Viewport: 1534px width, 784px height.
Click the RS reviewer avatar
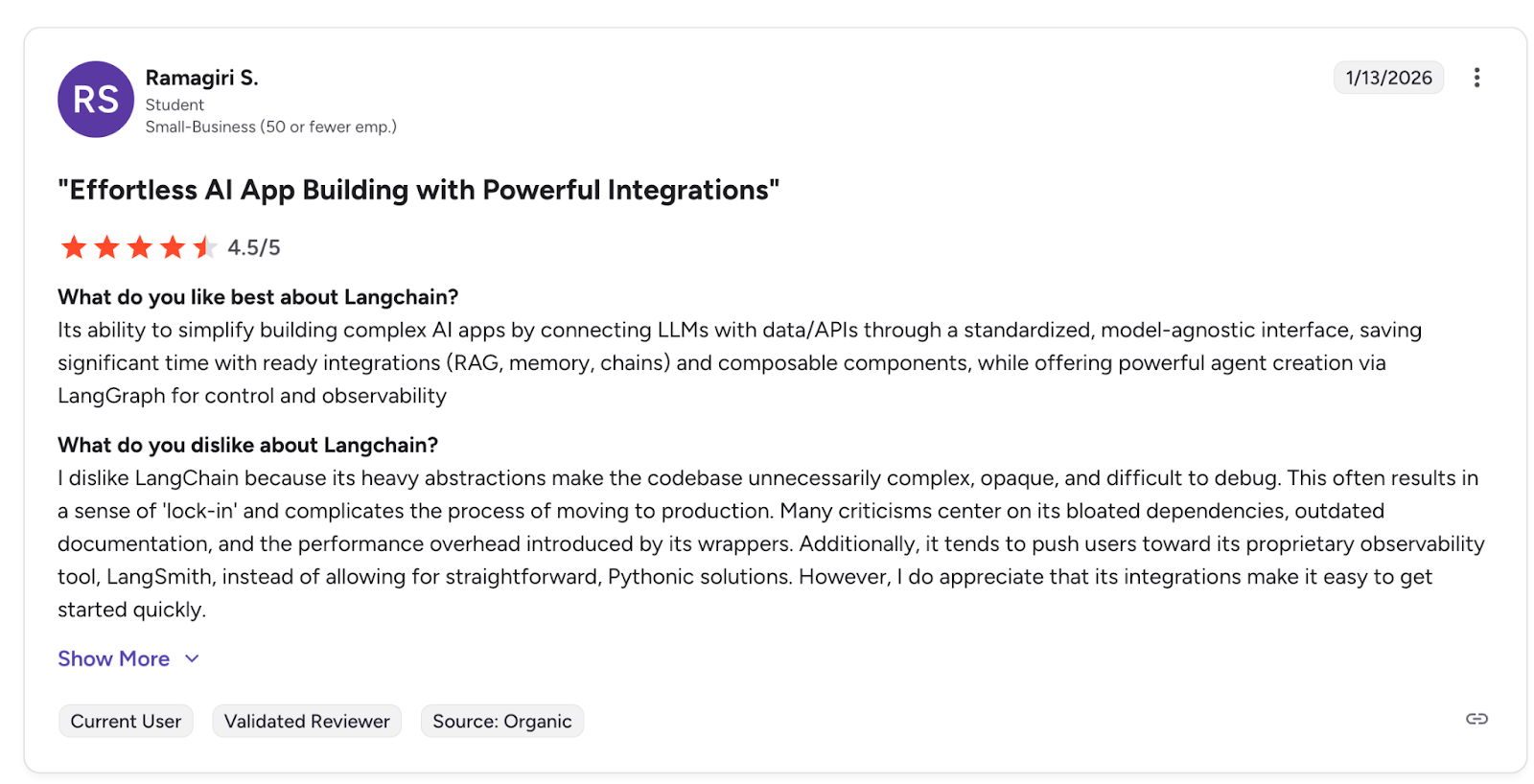pyautogui.click(x=96, y=100)
